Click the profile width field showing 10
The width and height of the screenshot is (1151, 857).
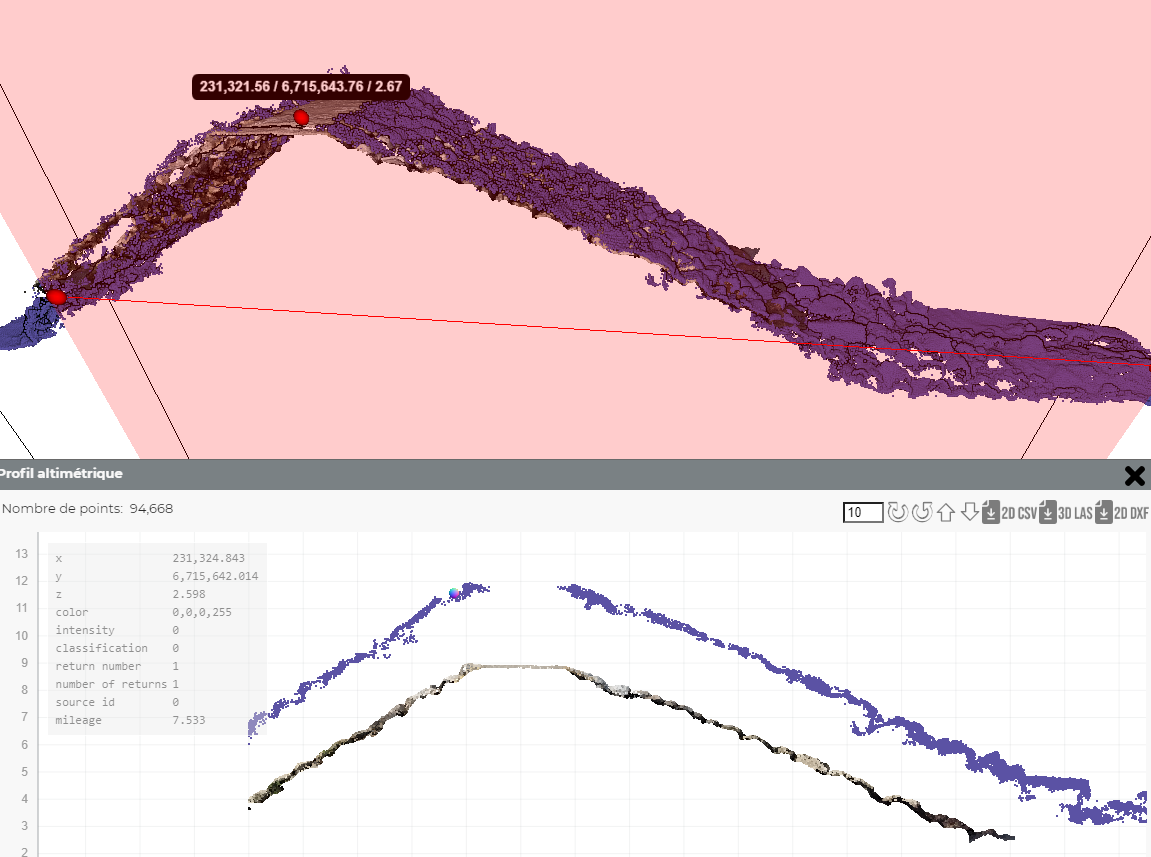(x=862, y=512)
